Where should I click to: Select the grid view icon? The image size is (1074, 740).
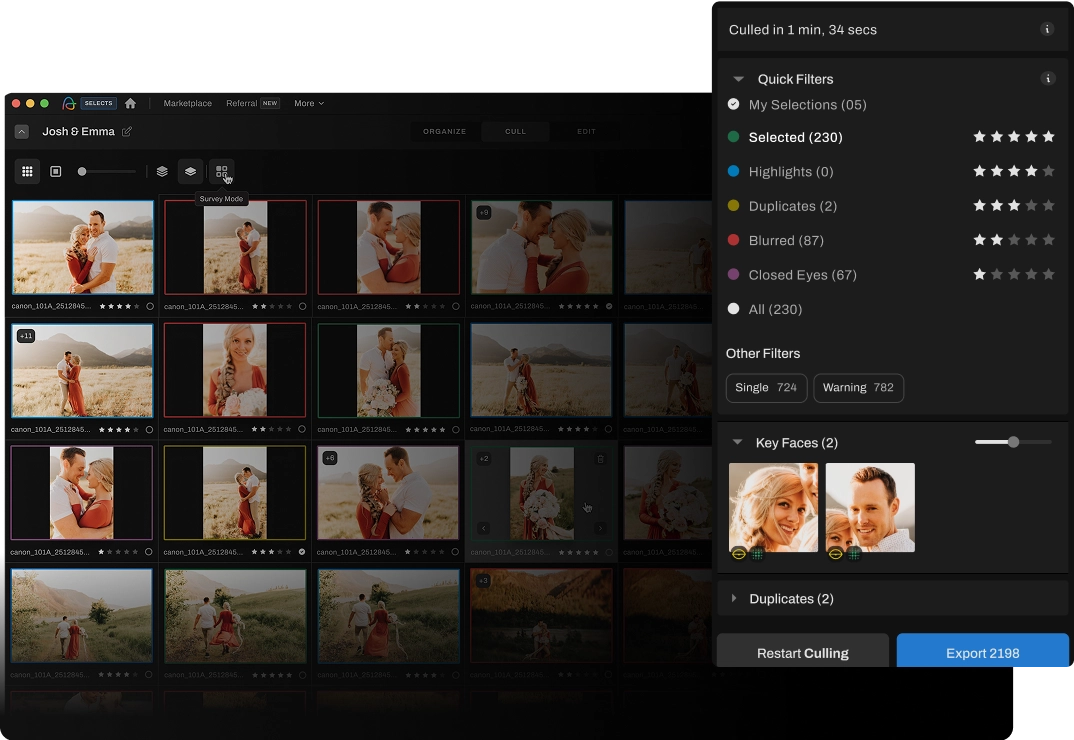click(x=27, y=171)
